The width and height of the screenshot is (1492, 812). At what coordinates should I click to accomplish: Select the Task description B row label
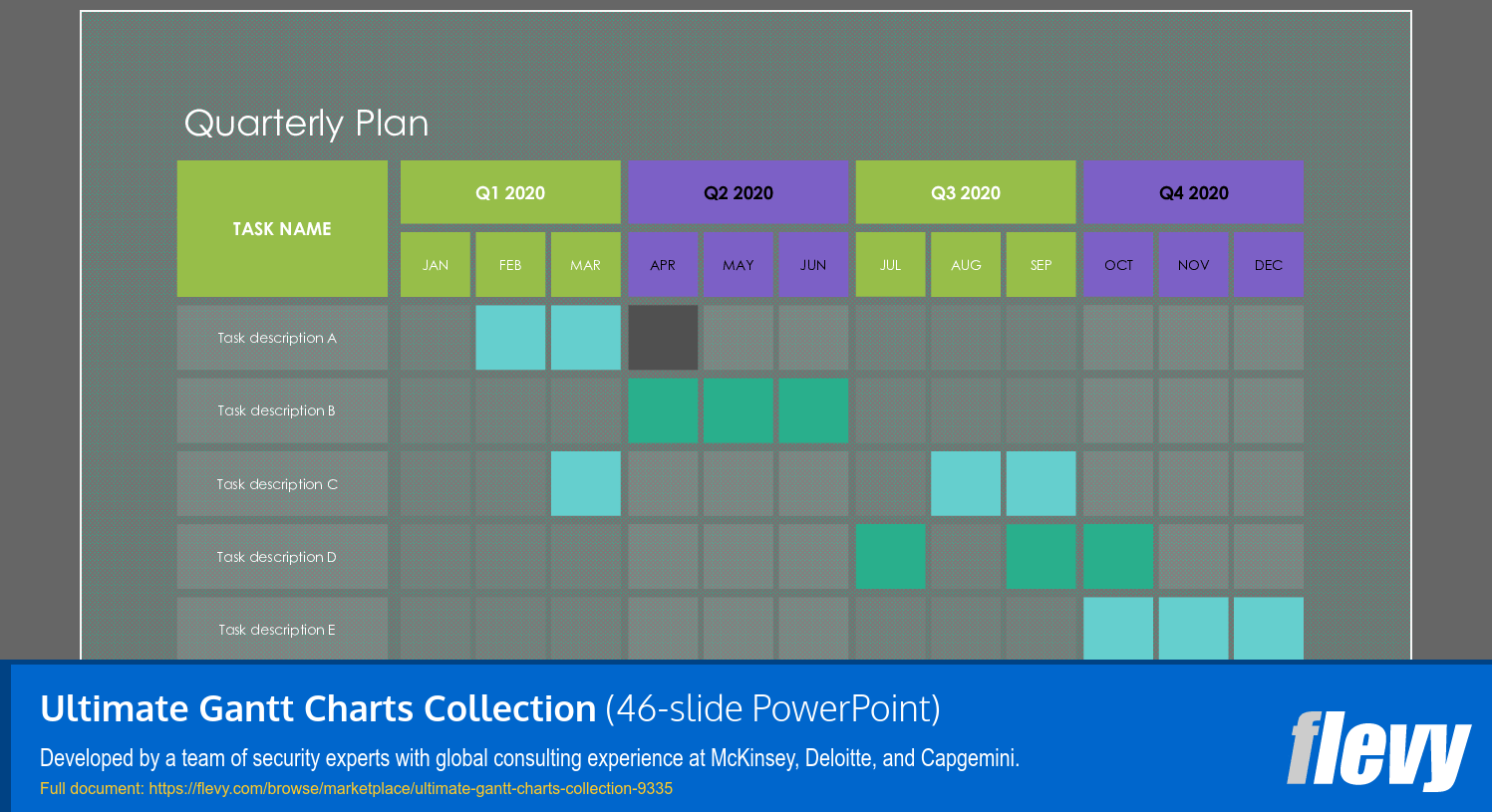tap(282, 410)
